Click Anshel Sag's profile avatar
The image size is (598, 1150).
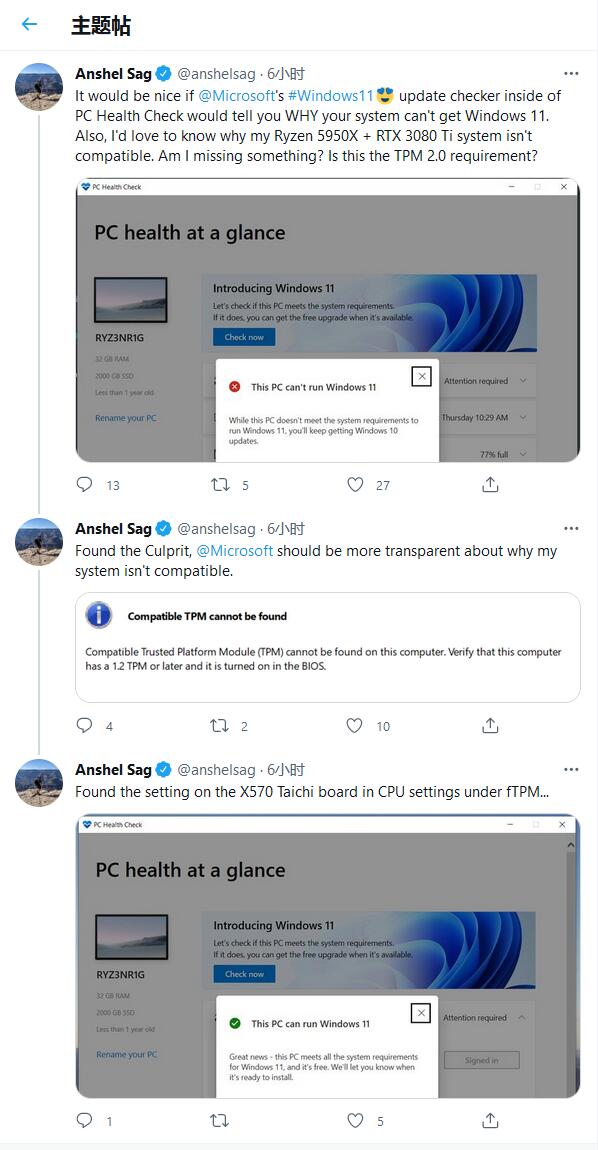pos(38,86)
